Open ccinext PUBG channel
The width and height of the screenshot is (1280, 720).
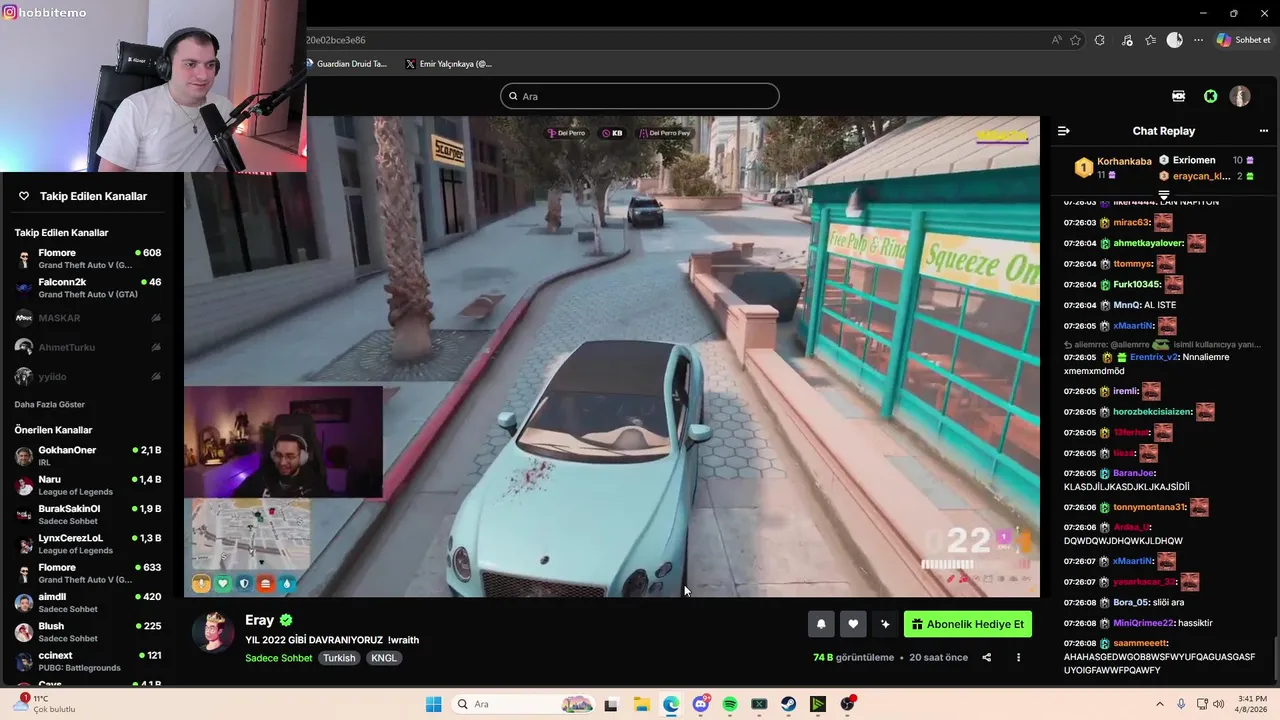tap(88, 661)
